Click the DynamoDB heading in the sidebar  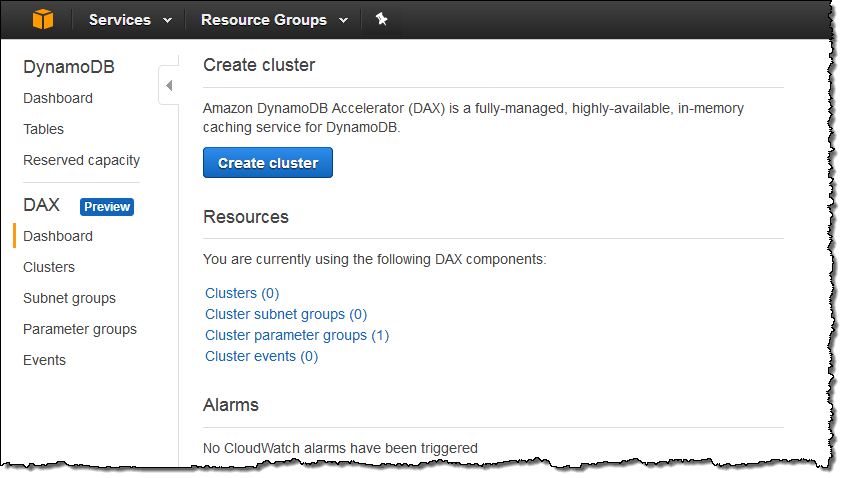(x=69, y=67)
